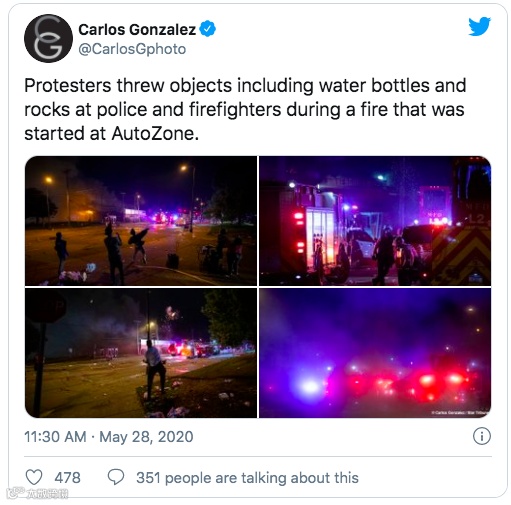Click the reply speech bubble icon
This screenshot has height=505, width=511.
tap(116, 477)
